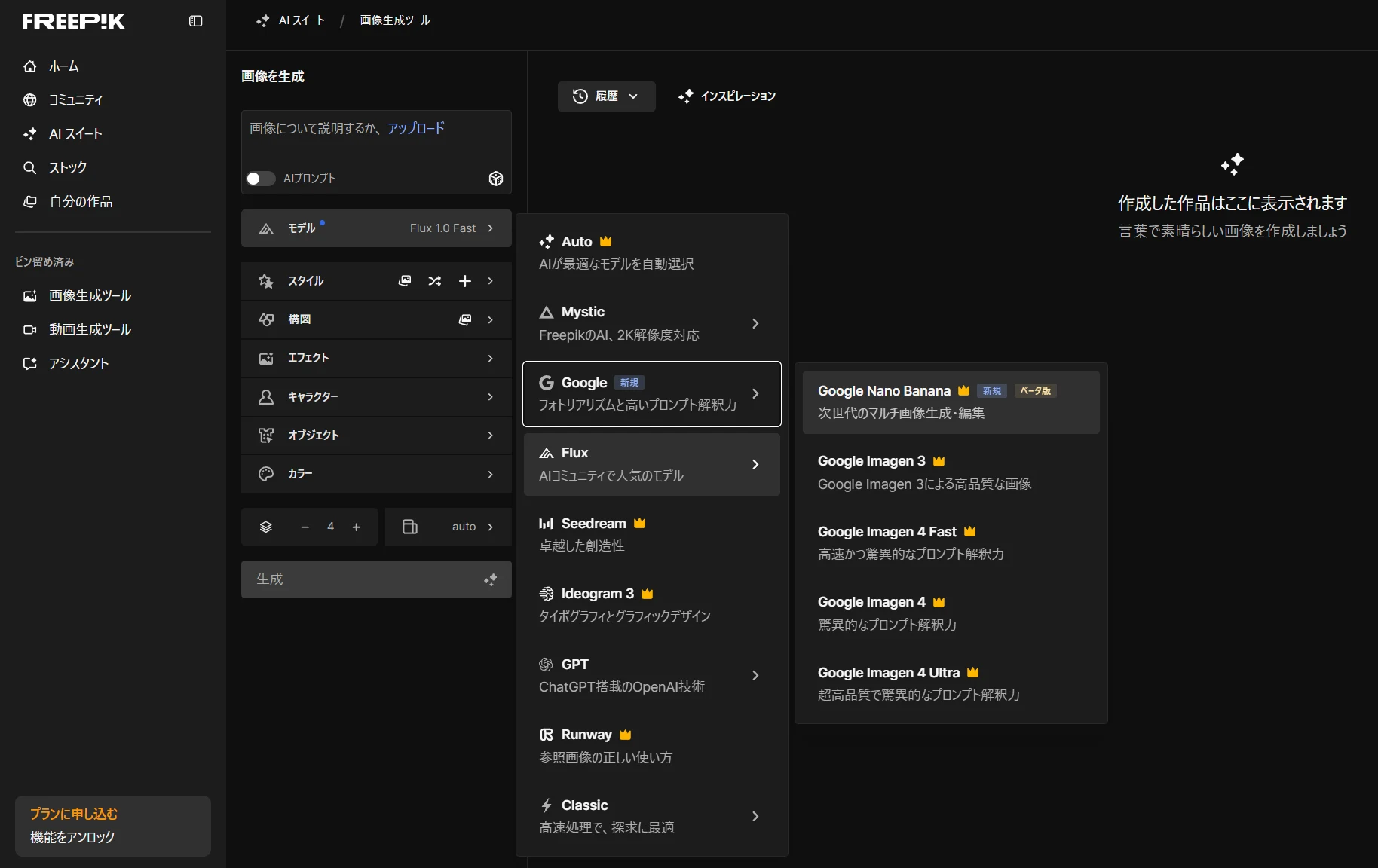Screen dimensions: 1378x868
Task: Open the 履歴 history dropdown
Action: pyautogui.click(x=606, y=96)
